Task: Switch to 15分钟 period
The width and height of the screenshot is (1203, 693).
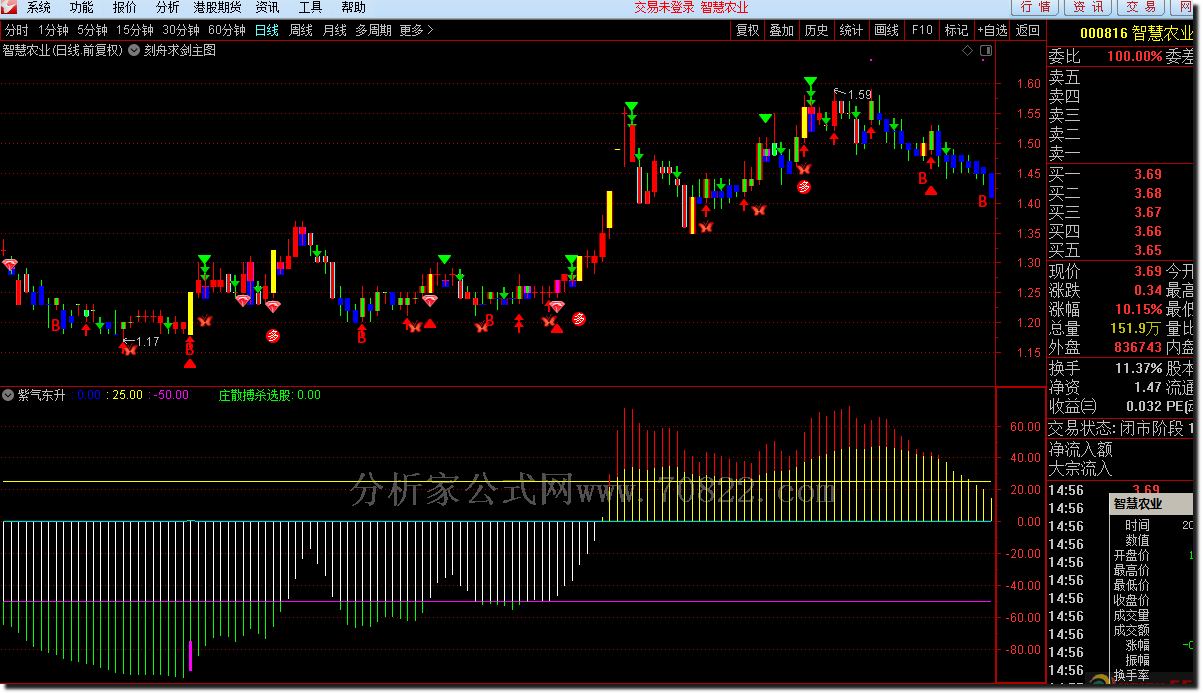Action: coord(135,30)
